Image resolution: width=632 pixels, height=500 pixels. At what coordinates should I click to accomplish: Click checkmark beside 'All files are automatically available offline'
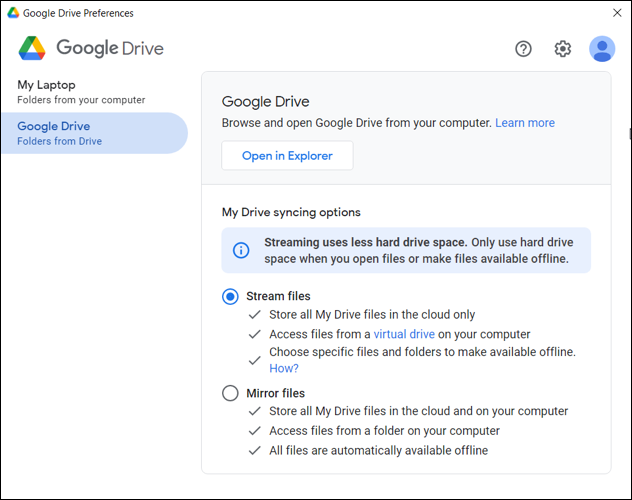255,450
